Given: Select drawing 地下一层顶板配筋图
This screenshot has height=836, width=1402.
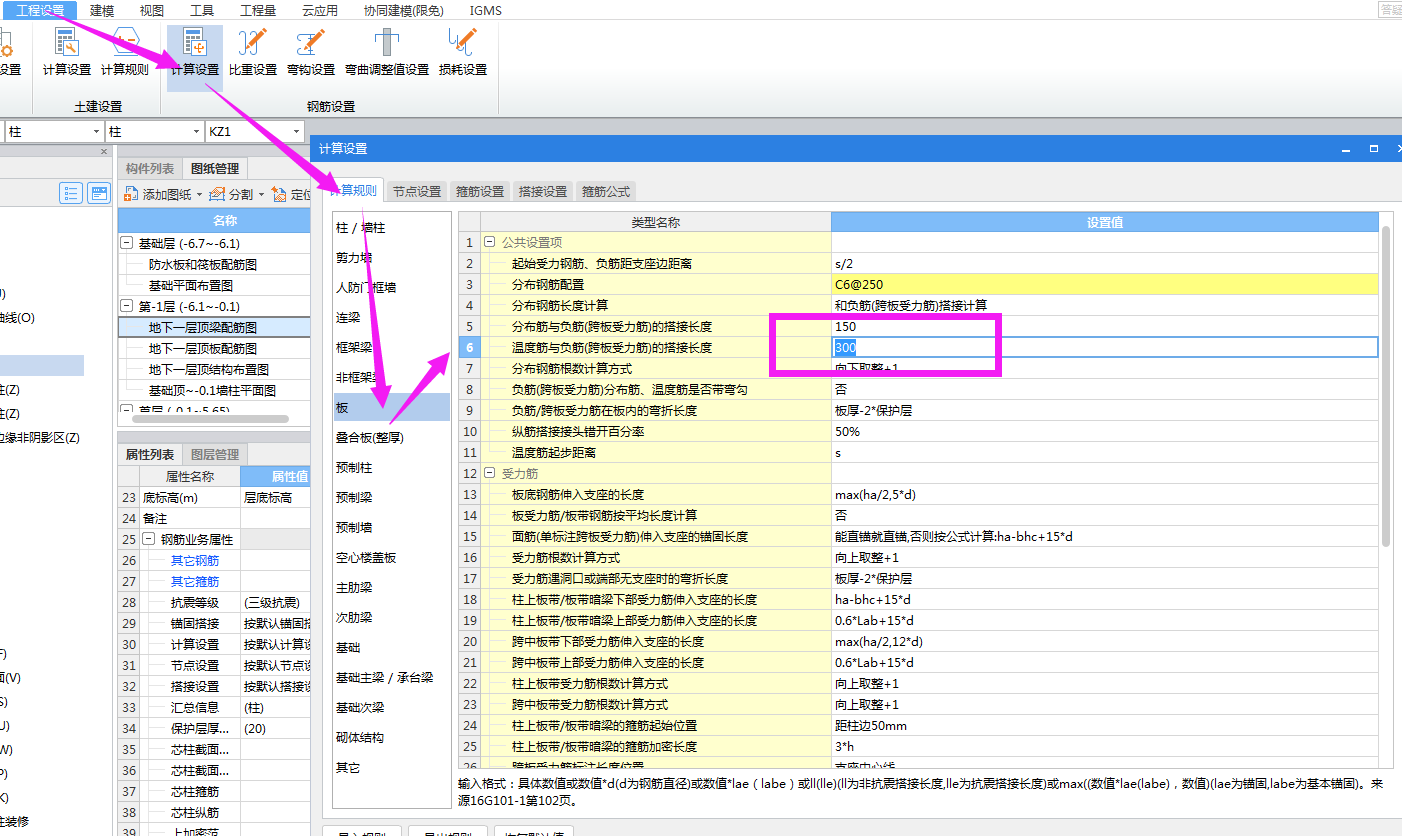Looking at the screenshot, I should click(203, 348).
